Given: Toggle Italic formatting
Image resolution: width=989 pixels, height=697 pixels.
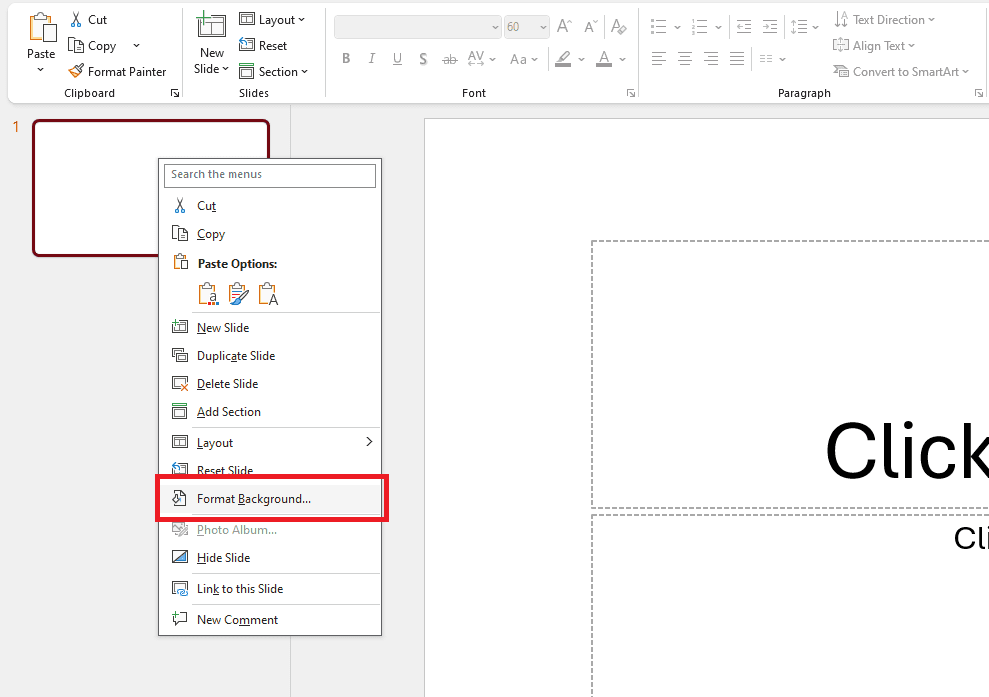Looking at the screenshot, I should [x=372, y=59].
